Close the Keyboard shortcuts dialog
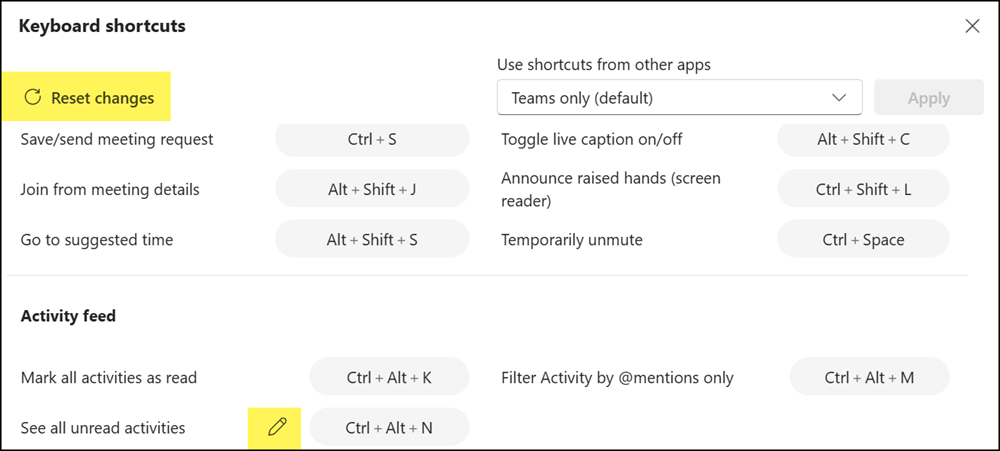Viewport: 1000px width, 451px height. pos(972,26)
